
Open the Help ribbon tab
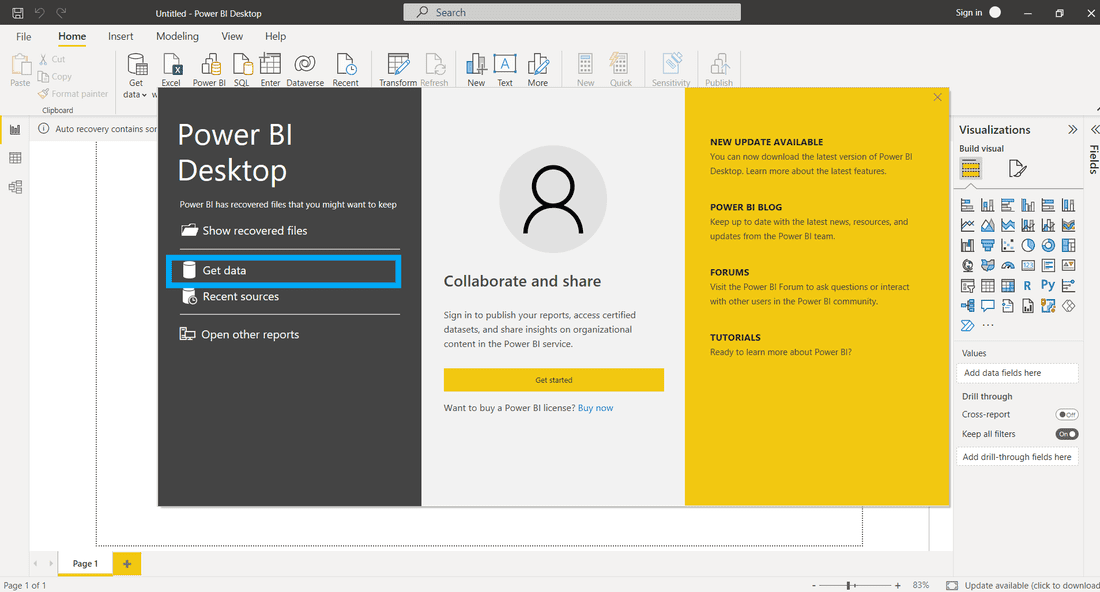click(276, 36)
